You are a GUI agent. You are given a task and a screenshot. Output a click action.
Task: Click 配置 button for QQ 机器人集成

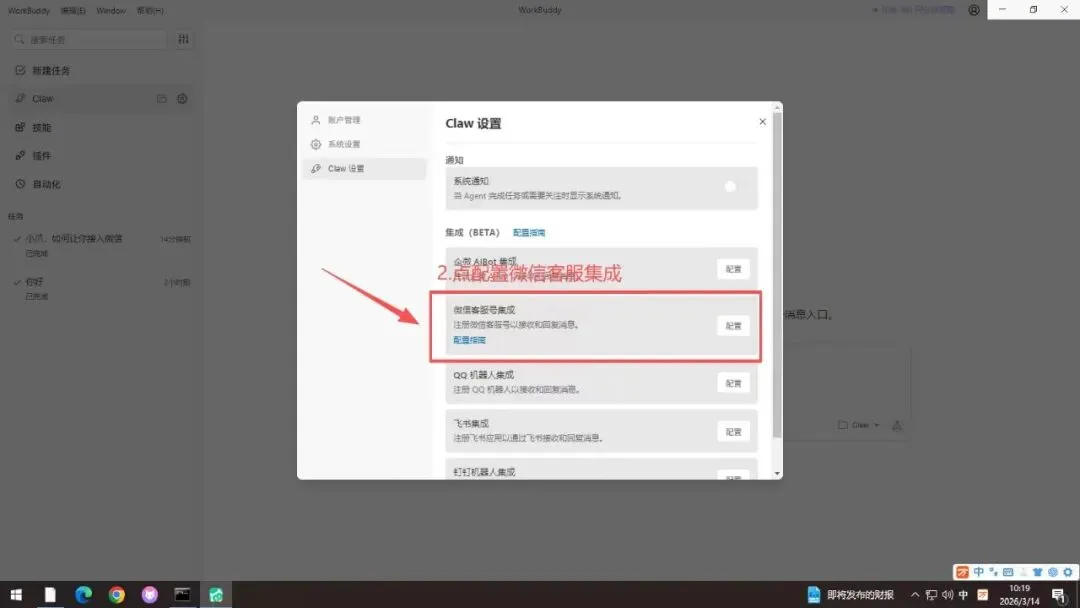[x=733, y=383]
